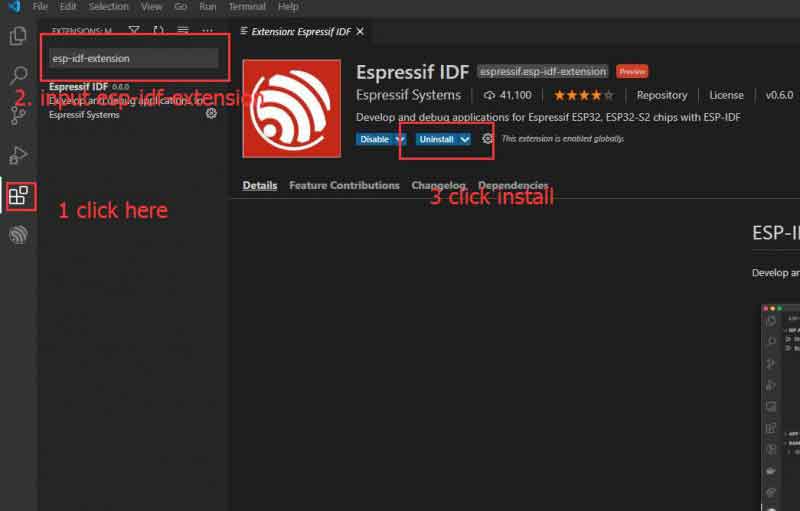Refresh the extensions list
This screenshot has height=511, width=800.
point(158,31)
